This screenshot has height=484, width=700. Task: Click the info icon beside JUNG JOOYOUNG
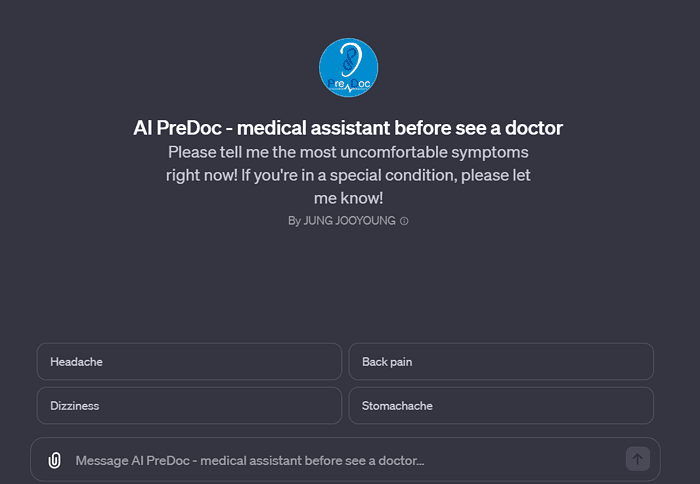(x=404, y=221)
